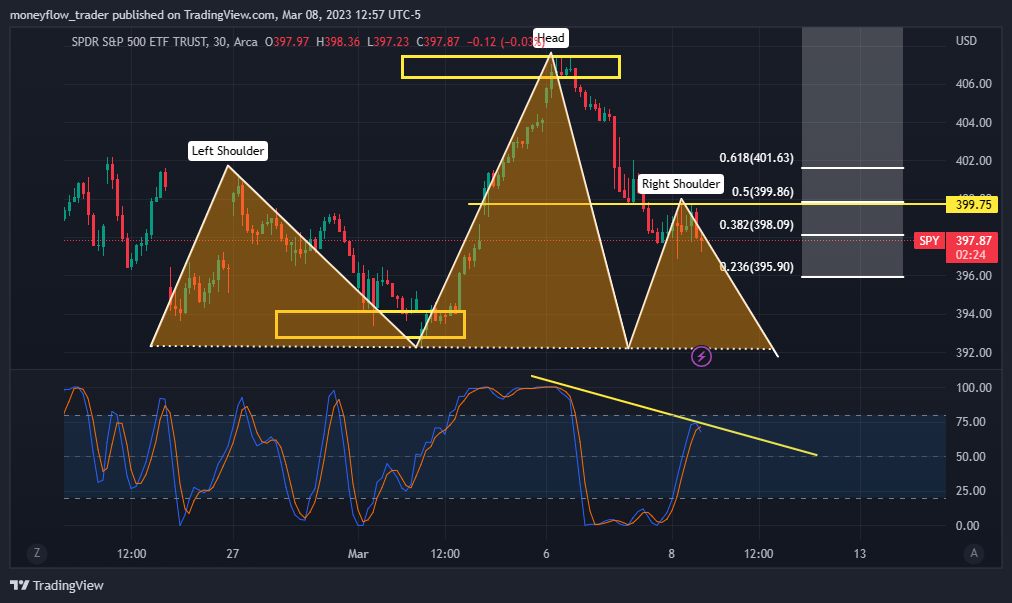
Task: Click the 27 date on time axis
Action: [232, 554]
